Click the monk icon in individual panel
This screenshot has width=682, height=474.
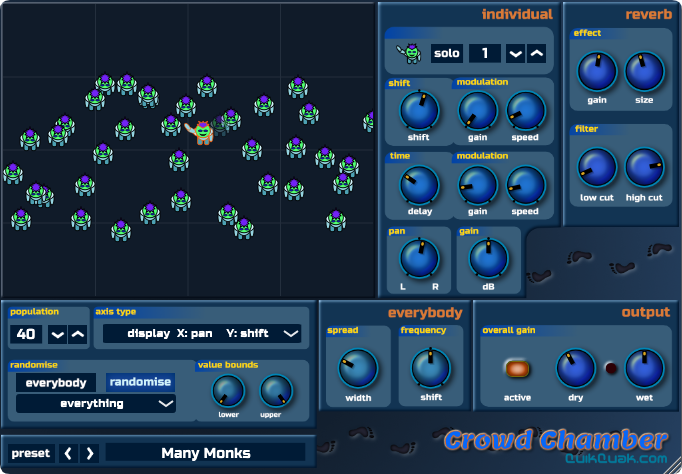pos(409,53)
